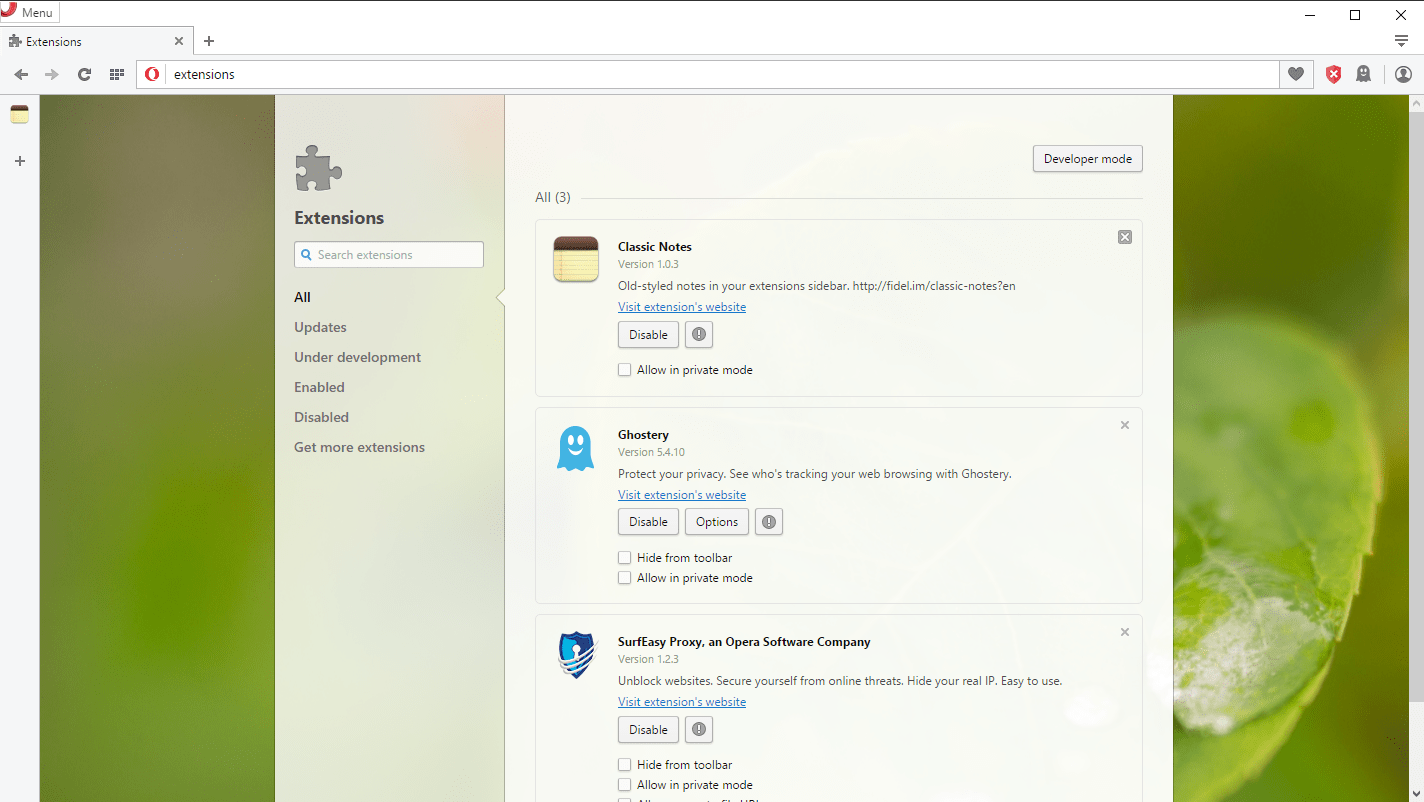
Task: Open the user profile icon in toolbar
Action: pyautogui.click(x=1403, y=74)
